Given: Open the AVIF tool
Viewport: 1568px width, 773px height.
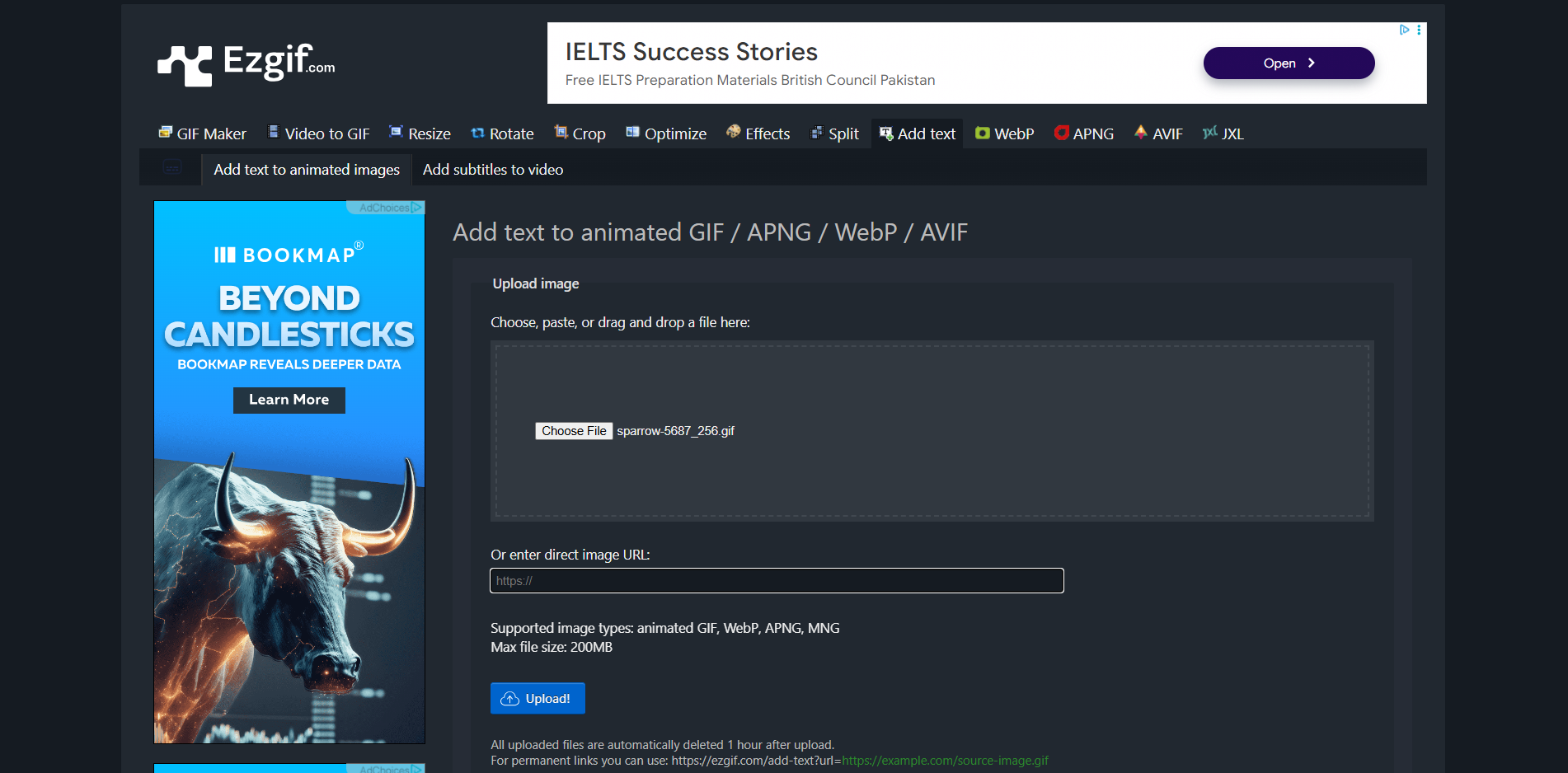Looking at the screenshot, I should pos(1158,134).
